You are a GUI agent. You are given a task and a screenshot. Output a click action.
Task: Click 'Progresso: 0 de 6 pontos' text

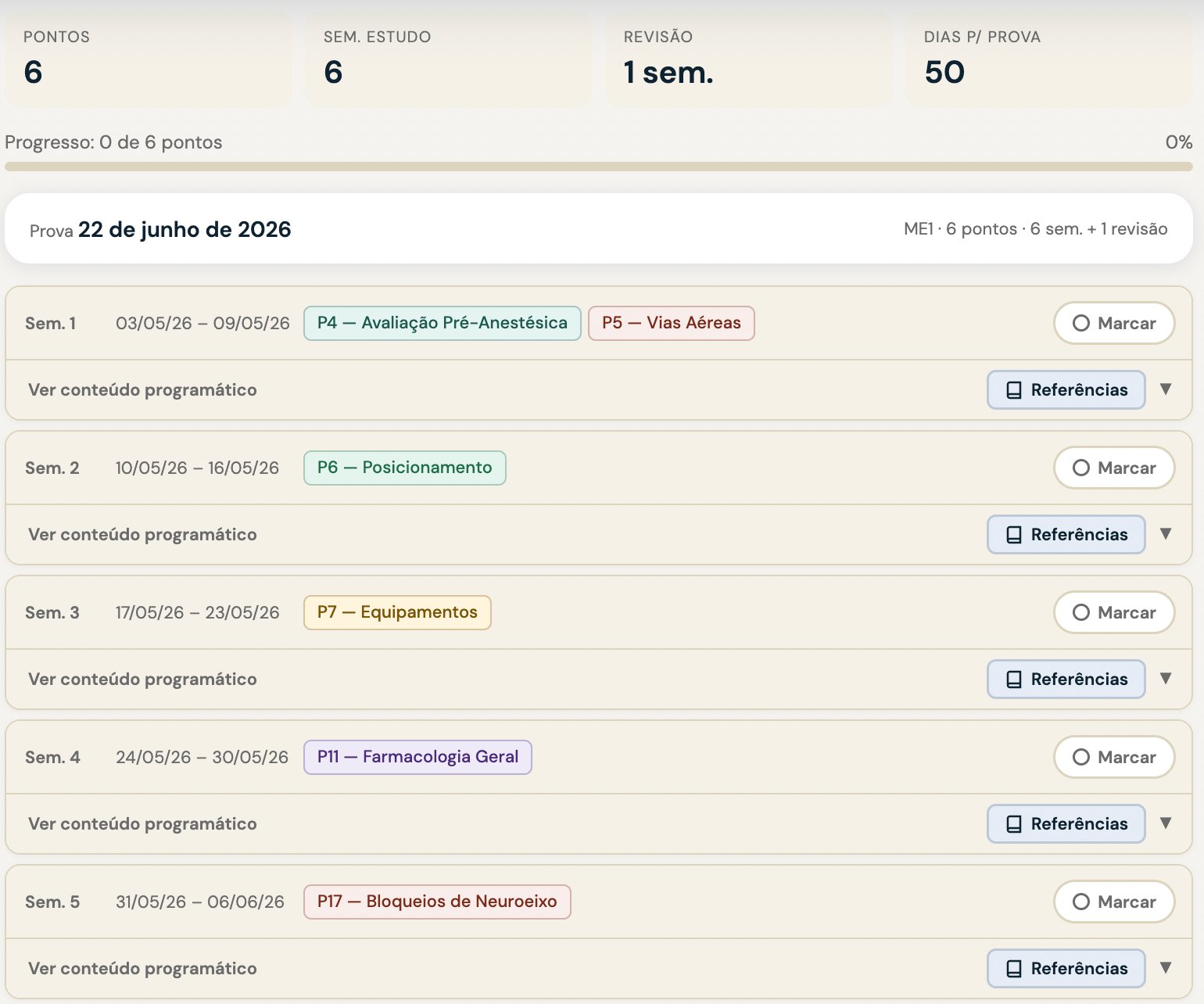(113, 142)
